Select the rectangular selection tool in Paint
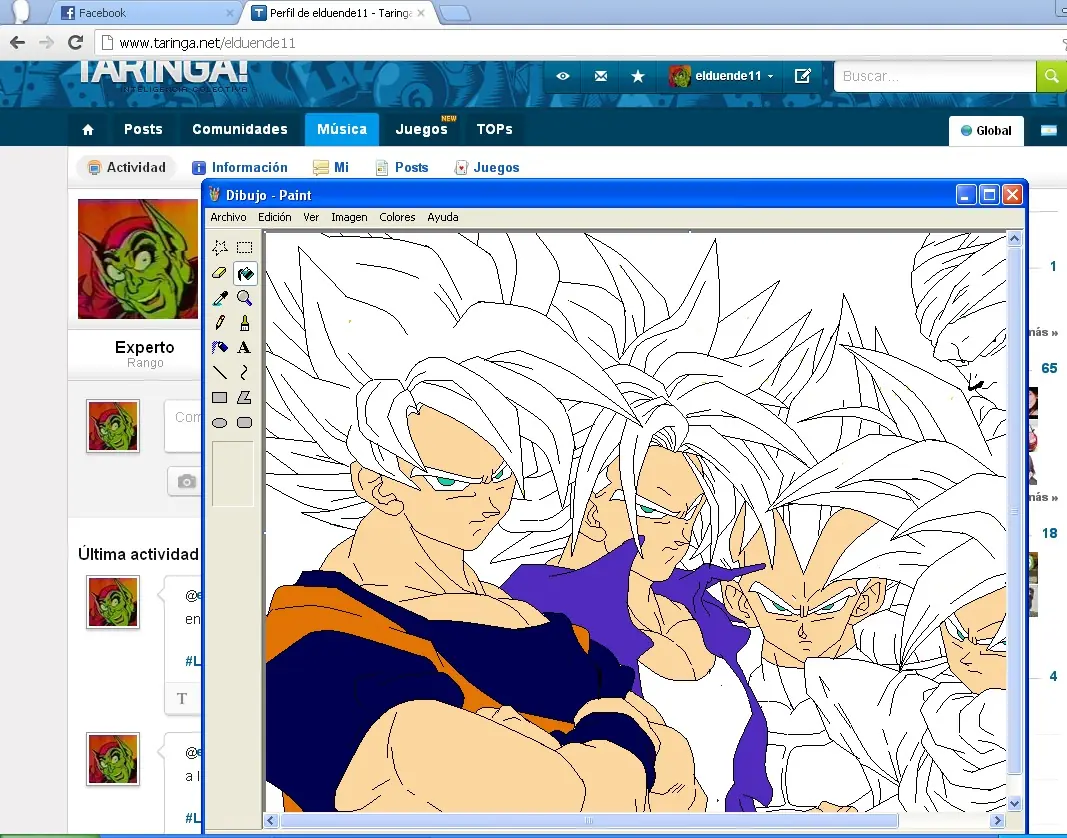1067x838 pixels. [x=244, y=248]
